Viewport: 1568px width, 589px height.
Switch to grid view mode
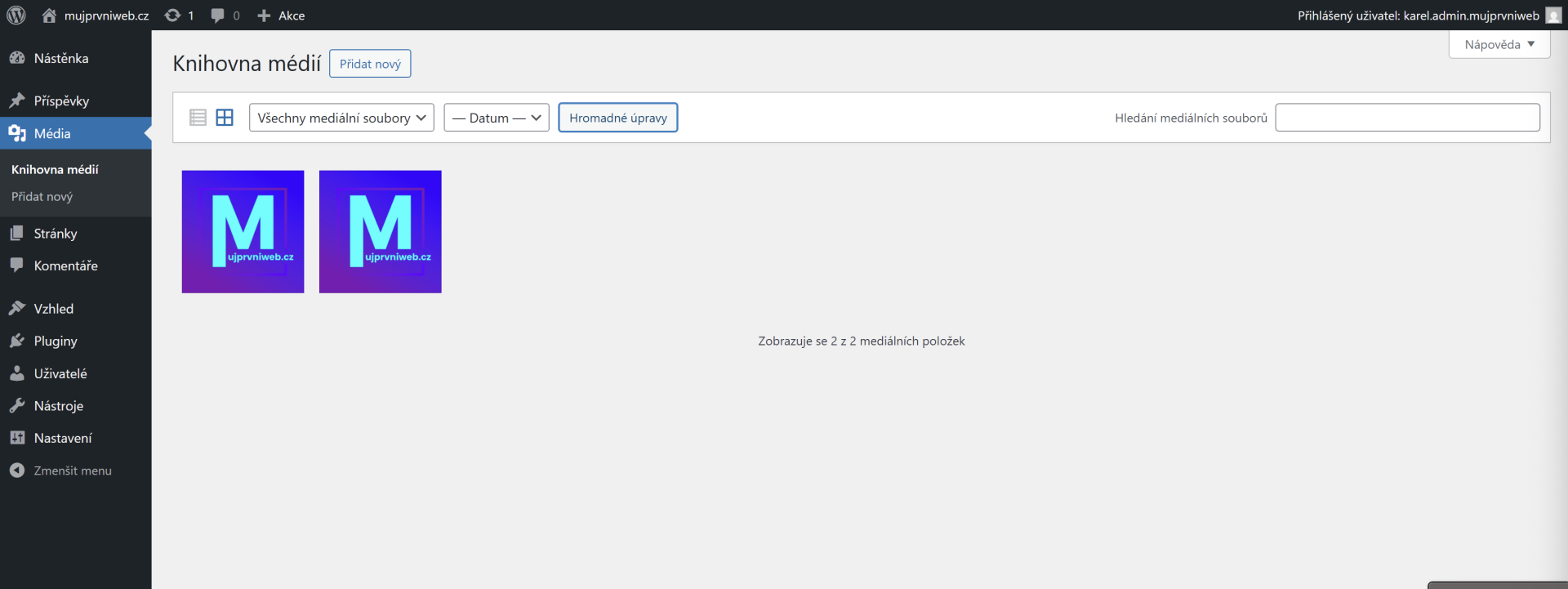[x=225, y=118]
